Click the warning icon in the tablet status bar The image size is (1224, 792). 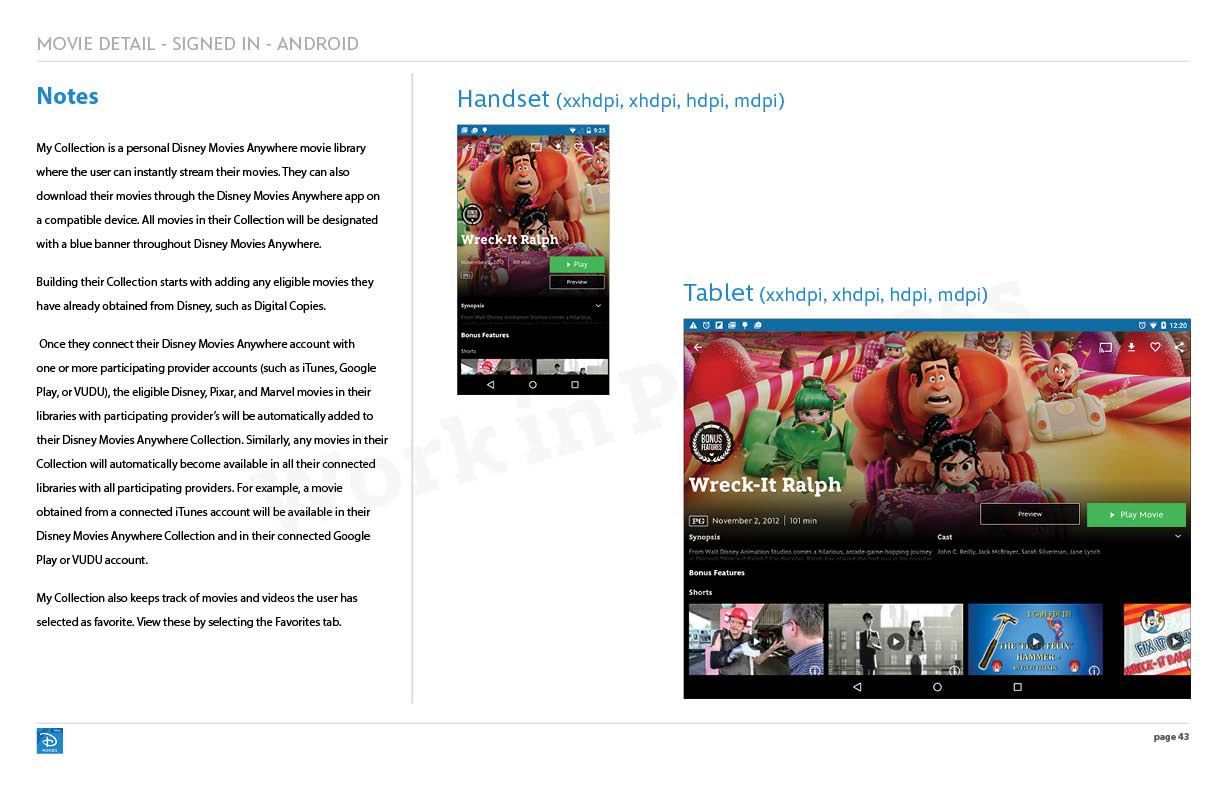point(692,325)
